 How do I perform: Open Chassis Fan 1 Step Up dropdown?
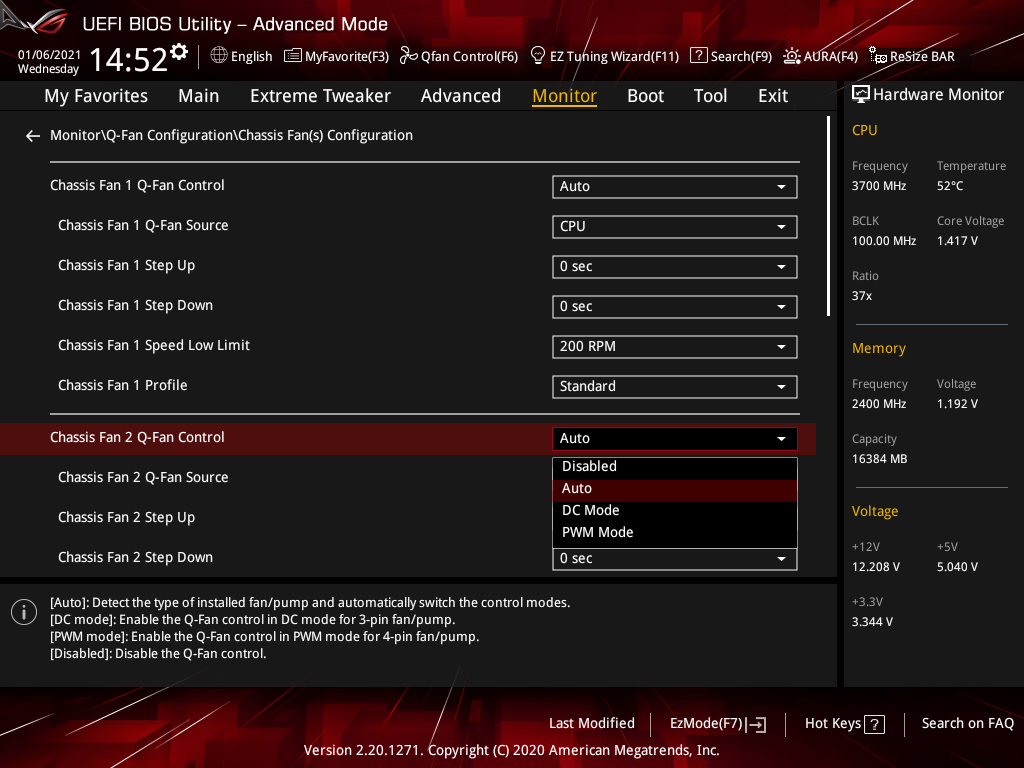[x=675, y=266]
